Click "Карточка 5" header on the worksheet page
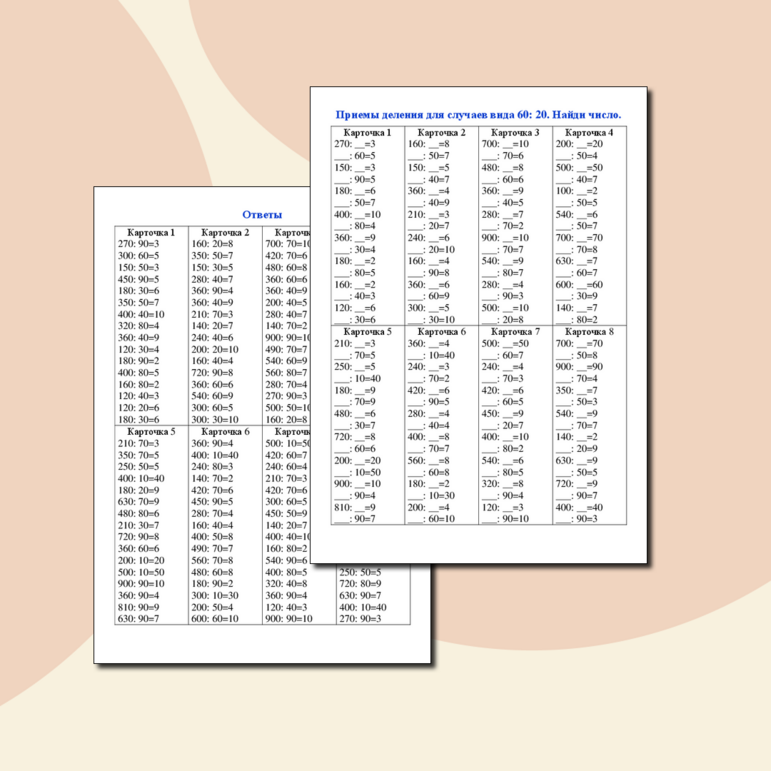This screenshot has width=771, height=771. click(367, 331)
